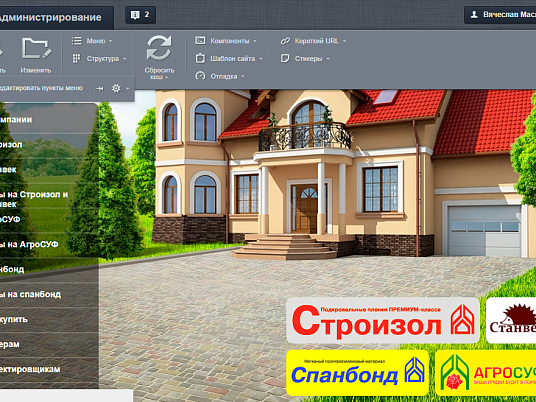Open the sidebar item ending 'купить'
The image size is (536, 402).
[49, 319]
